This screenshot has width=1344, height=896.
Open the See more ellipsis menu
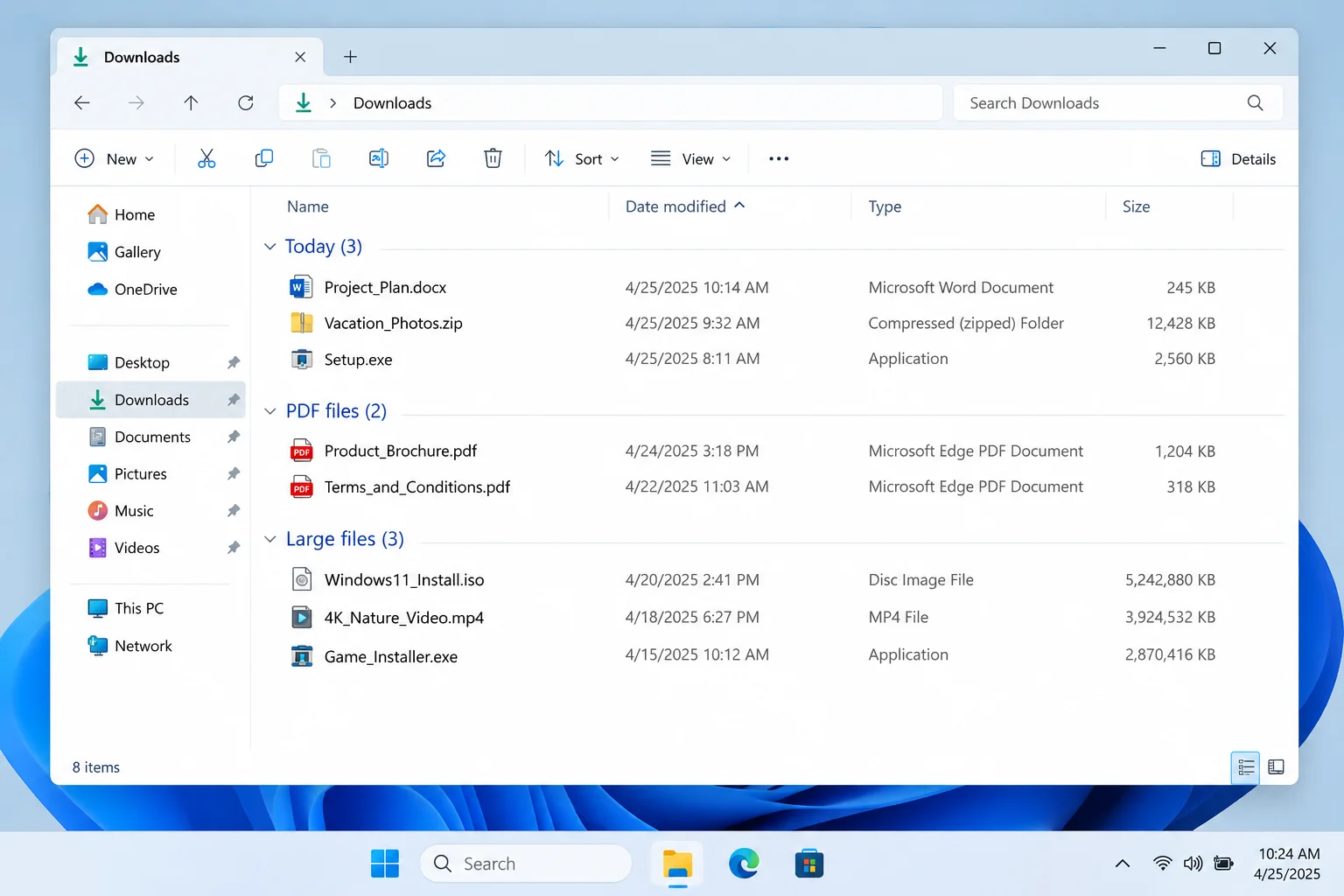779,158
